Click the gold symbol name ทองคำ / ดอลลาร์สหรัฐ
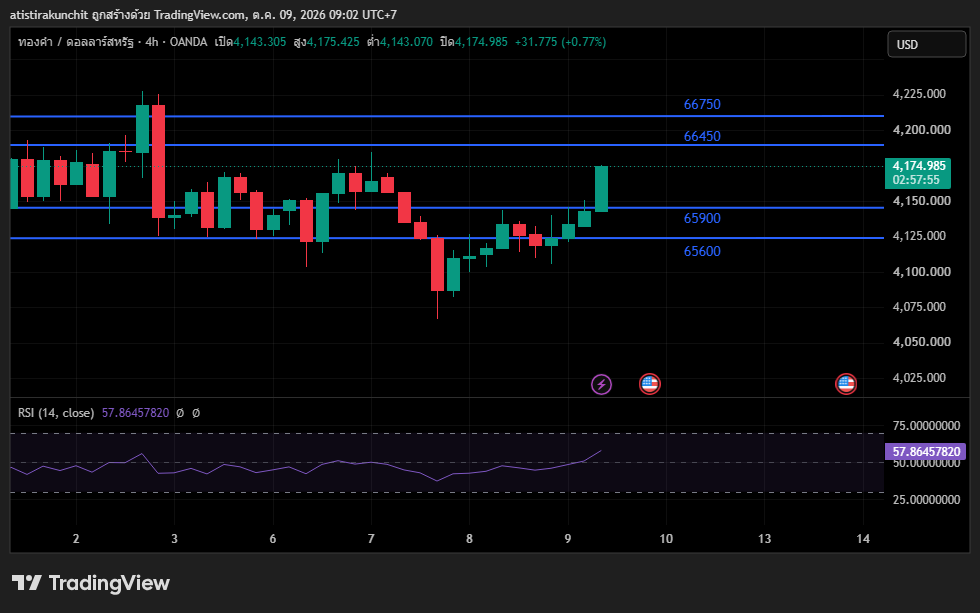 [76, 42]
